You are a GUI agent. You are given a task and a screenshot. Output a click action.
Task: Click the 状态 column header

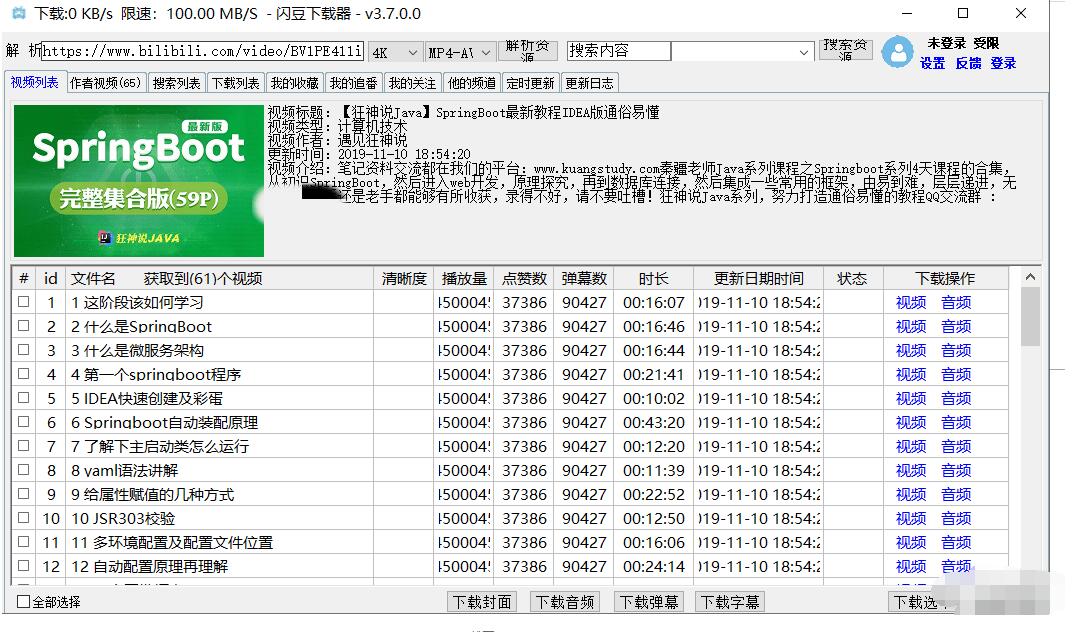coord(852,279)
